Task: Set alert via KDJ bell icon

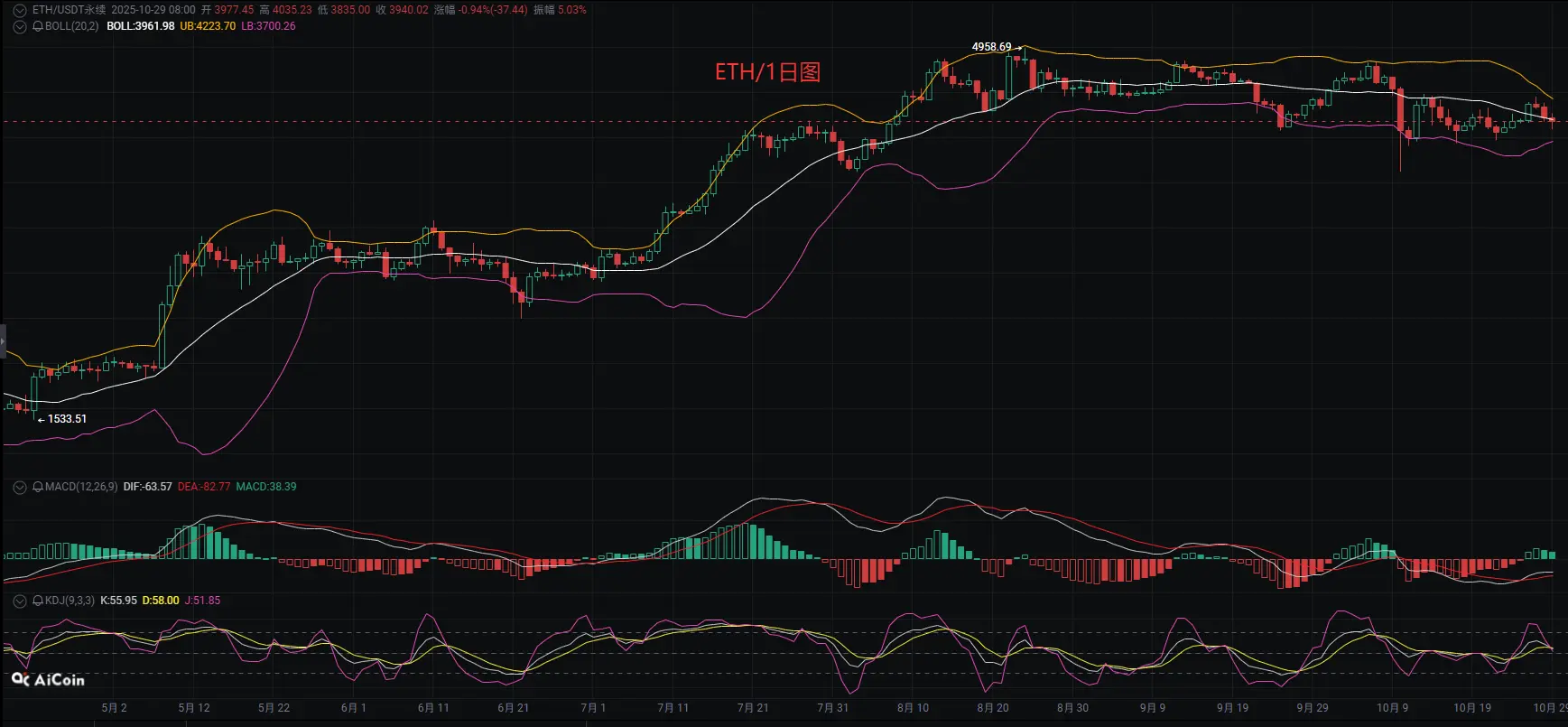Action: (38, 601)
